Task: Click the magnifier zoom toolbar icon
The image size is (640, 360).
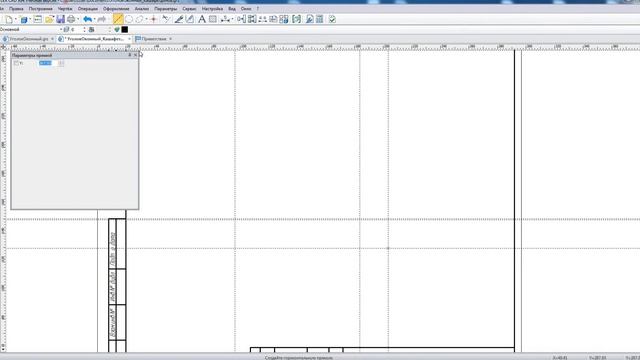Action: (x=309, y=19)
